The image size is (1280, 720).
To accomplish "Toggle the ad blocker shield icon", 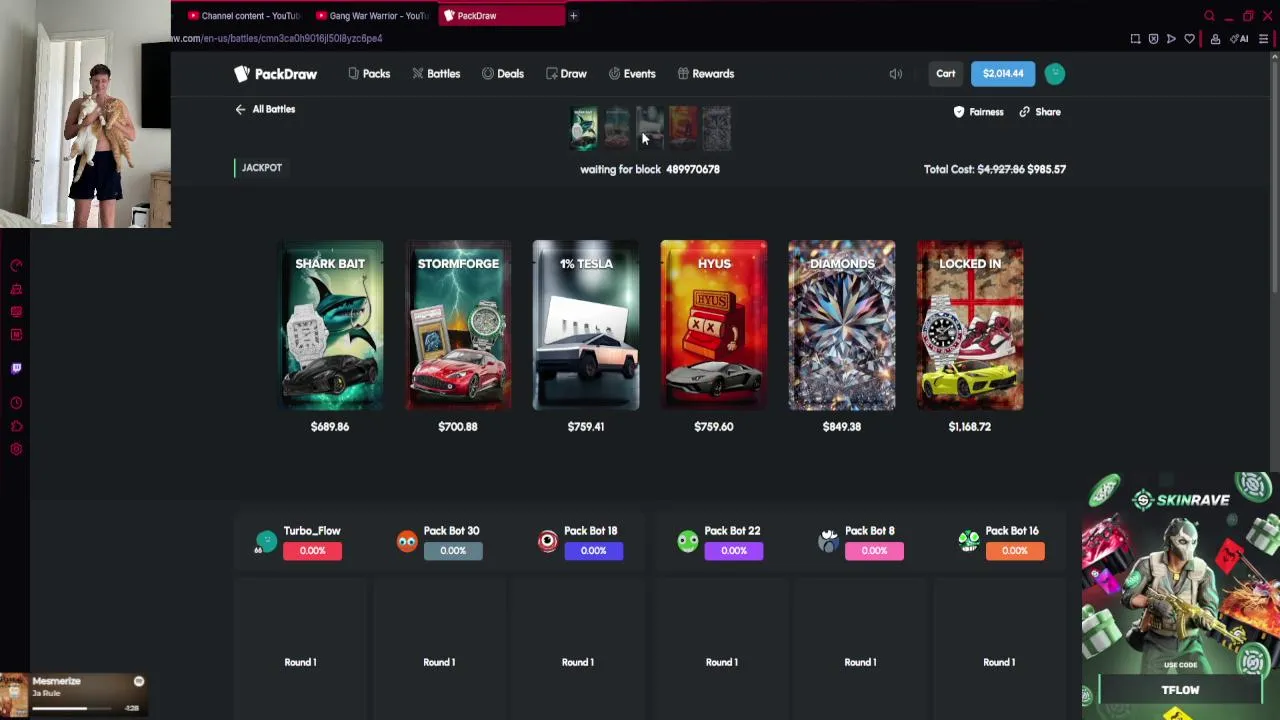I will pyautogui.click(x=1153, y=39).
